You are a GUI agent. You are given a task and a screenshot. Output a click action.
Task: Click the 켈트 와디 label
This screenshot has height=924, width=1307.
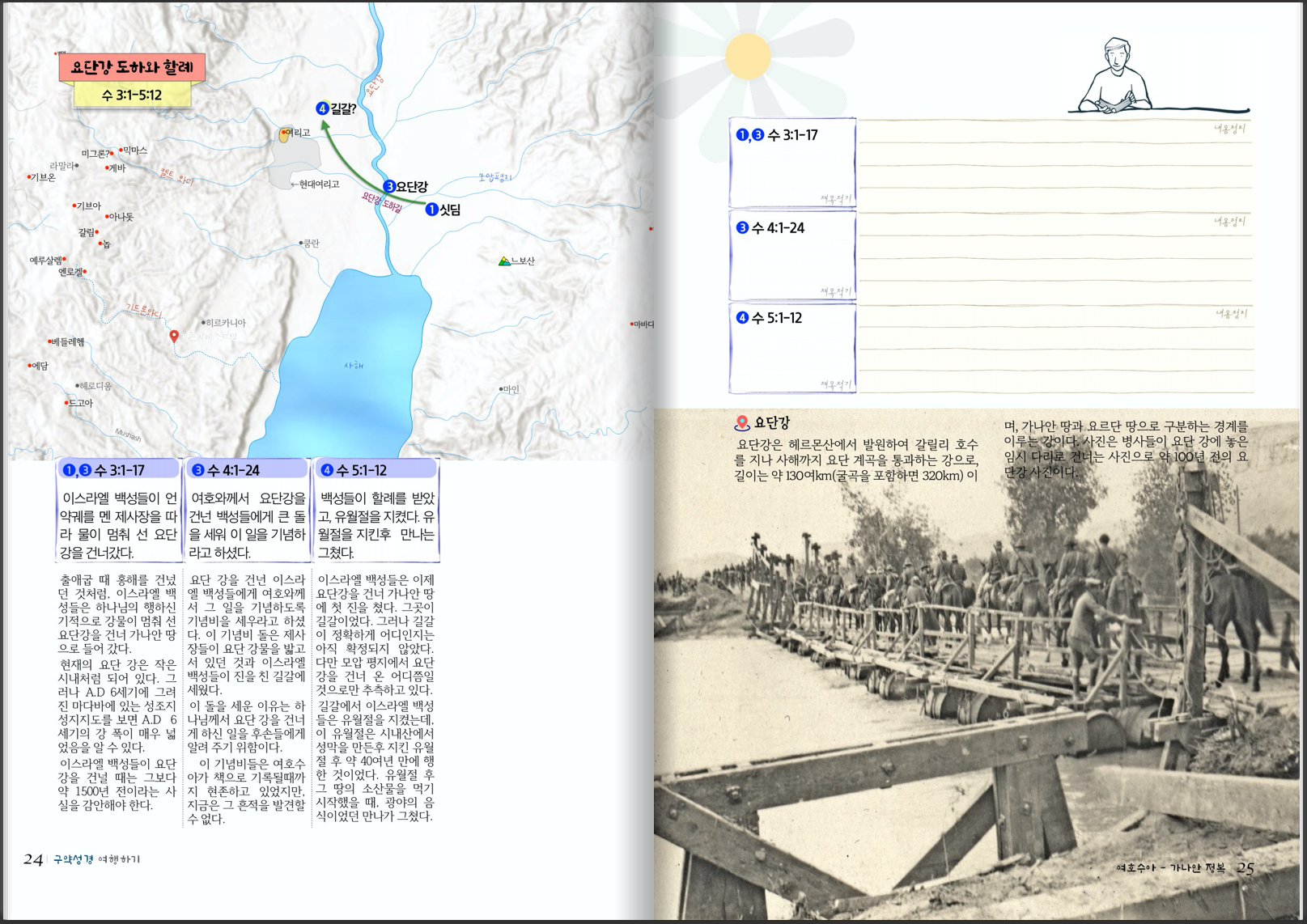[x=176, y=176]
